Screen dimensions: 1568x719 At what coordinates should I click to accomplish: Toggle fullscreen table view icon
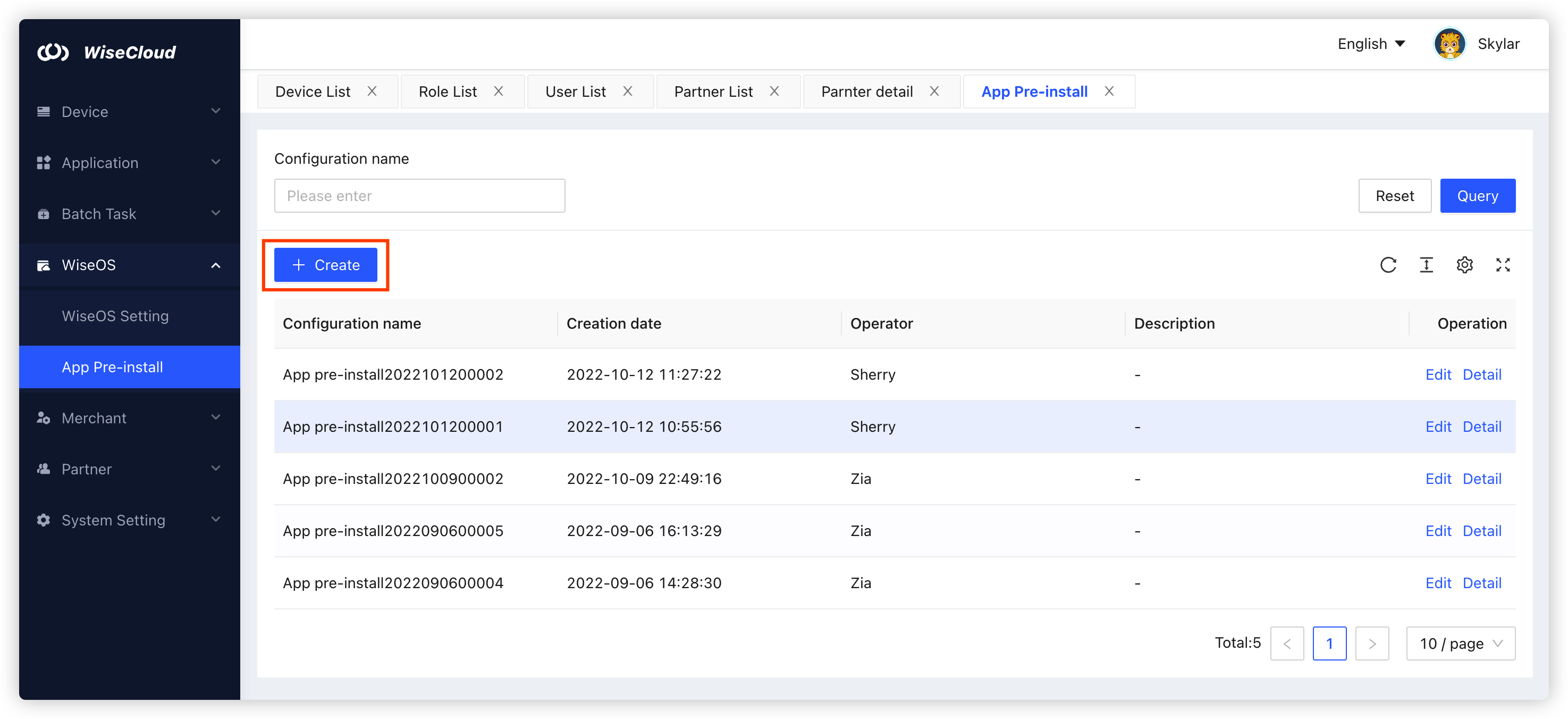point(1503,265)
